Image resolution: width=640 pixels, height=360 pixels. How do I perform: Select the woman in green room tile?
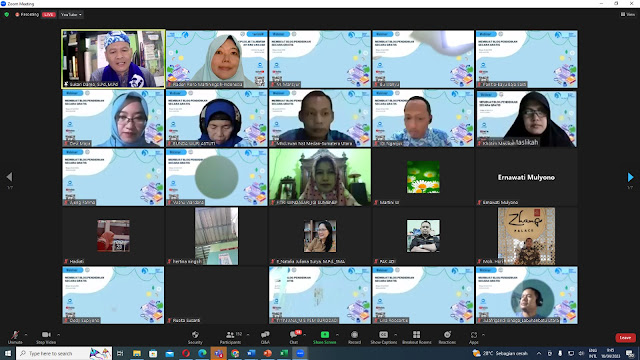(320, 177)
